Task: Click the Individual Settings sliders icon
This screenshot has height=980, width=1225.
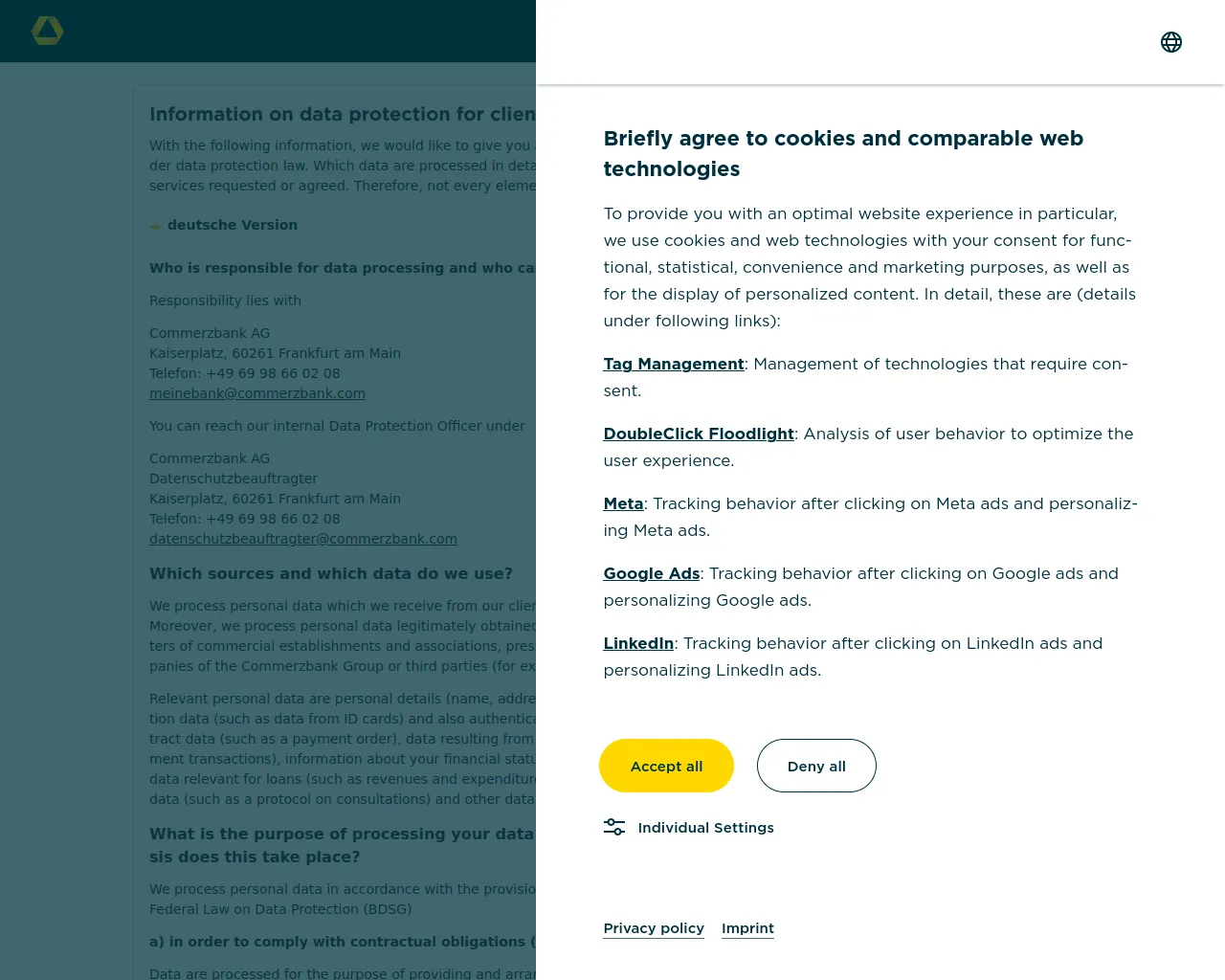Action: (614, 827)
